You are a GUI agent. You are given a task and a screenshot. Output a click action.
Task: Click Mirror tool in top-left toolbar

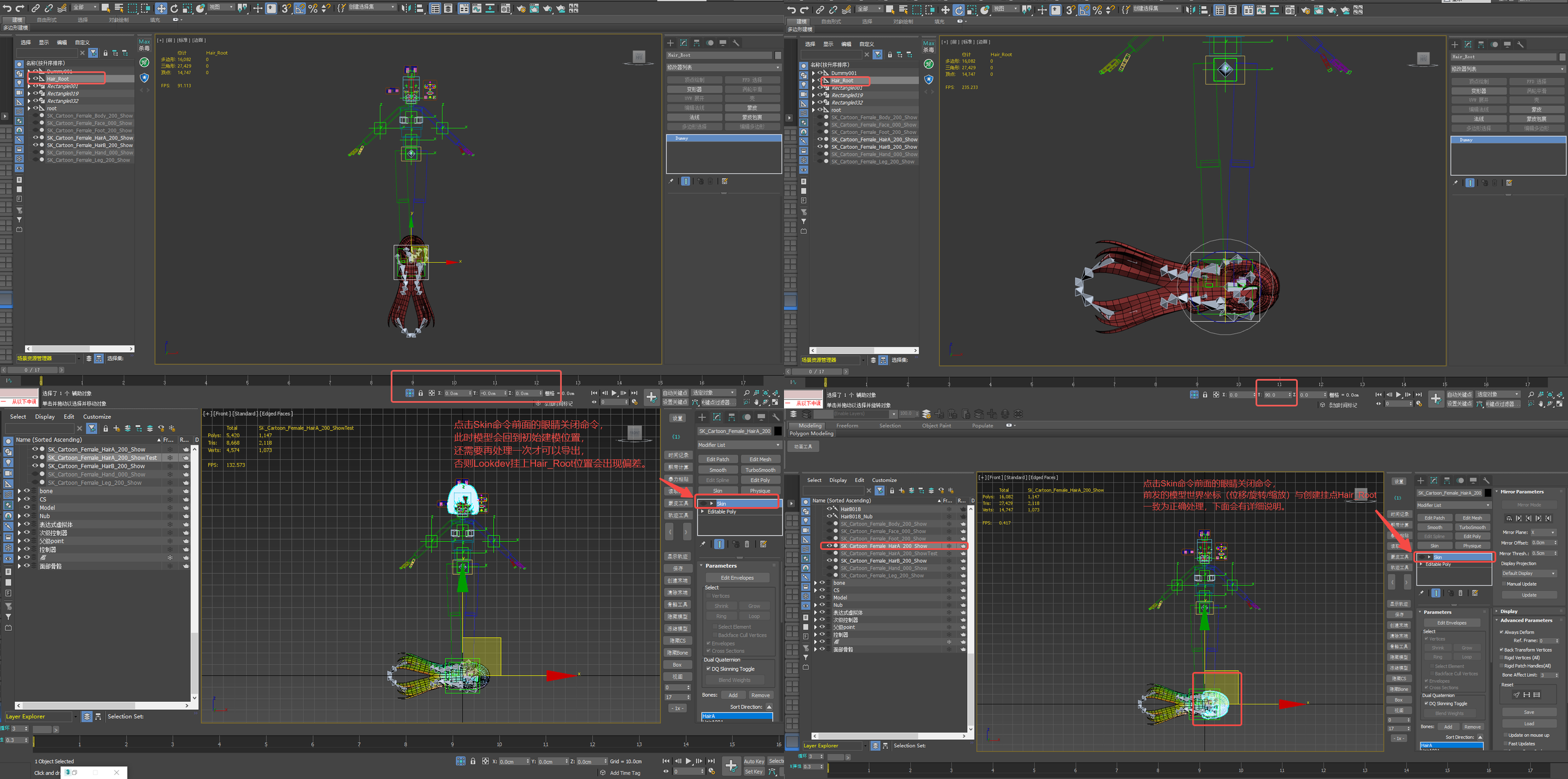coord(406,8)
